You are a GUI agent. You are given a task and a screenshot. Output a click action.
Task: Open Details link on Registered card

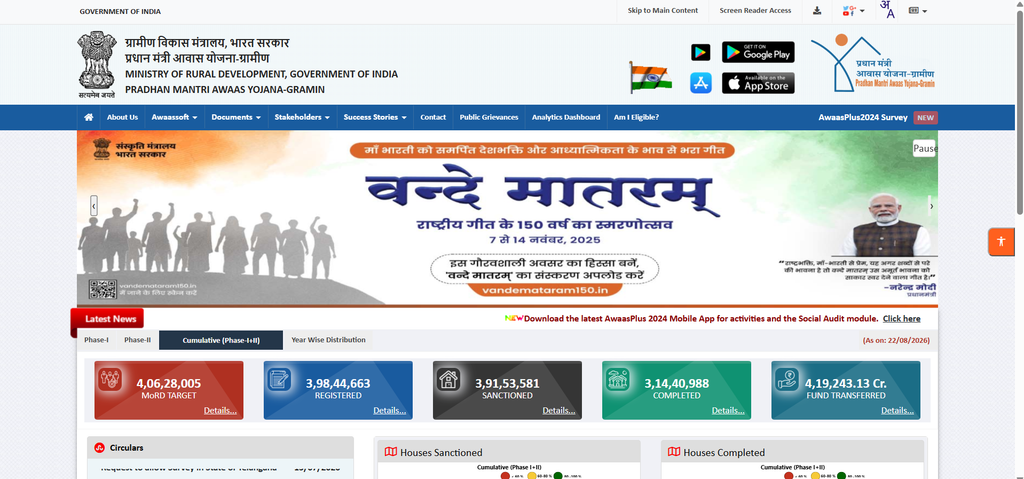click(389, 410)
